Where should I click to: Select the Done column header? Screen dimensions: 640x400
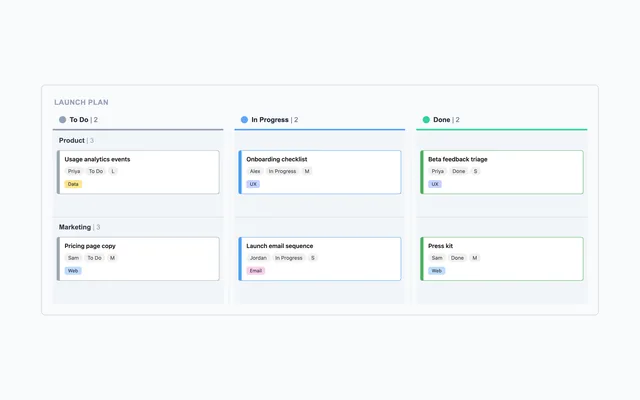[502, 120]
